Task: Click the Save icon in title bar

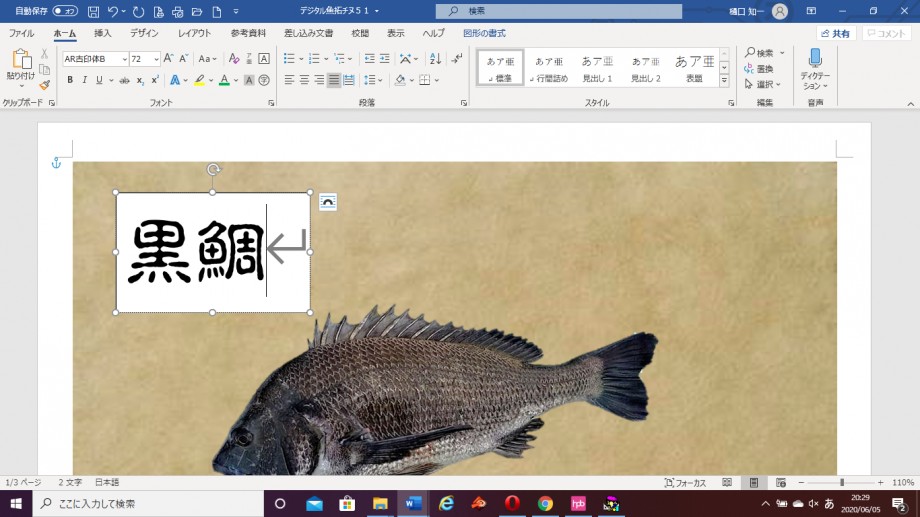Action: 93,11
